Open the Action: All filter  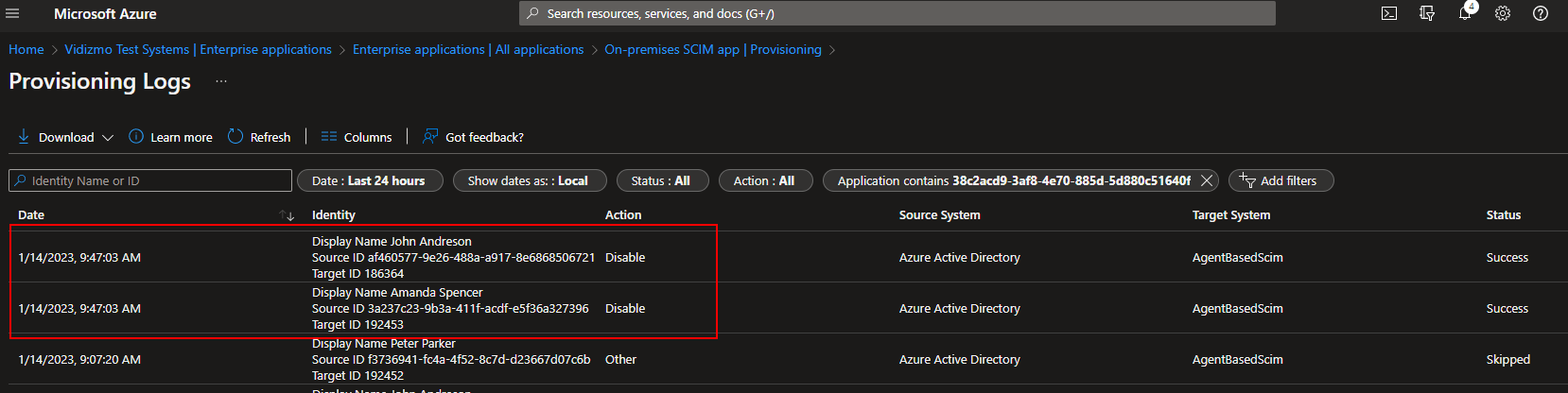point(764,180)
